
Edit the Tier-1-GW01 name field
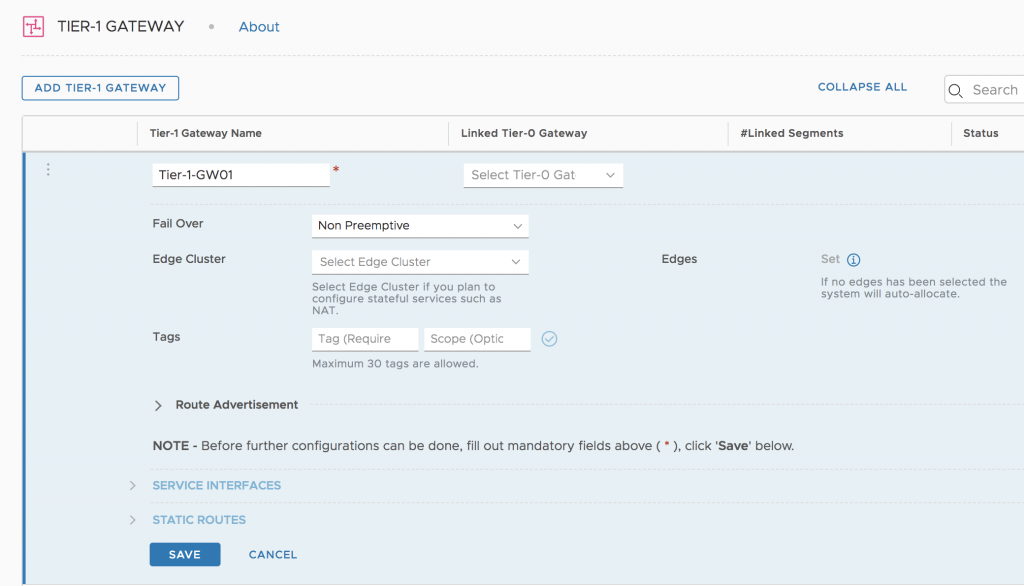coord(241,175)
